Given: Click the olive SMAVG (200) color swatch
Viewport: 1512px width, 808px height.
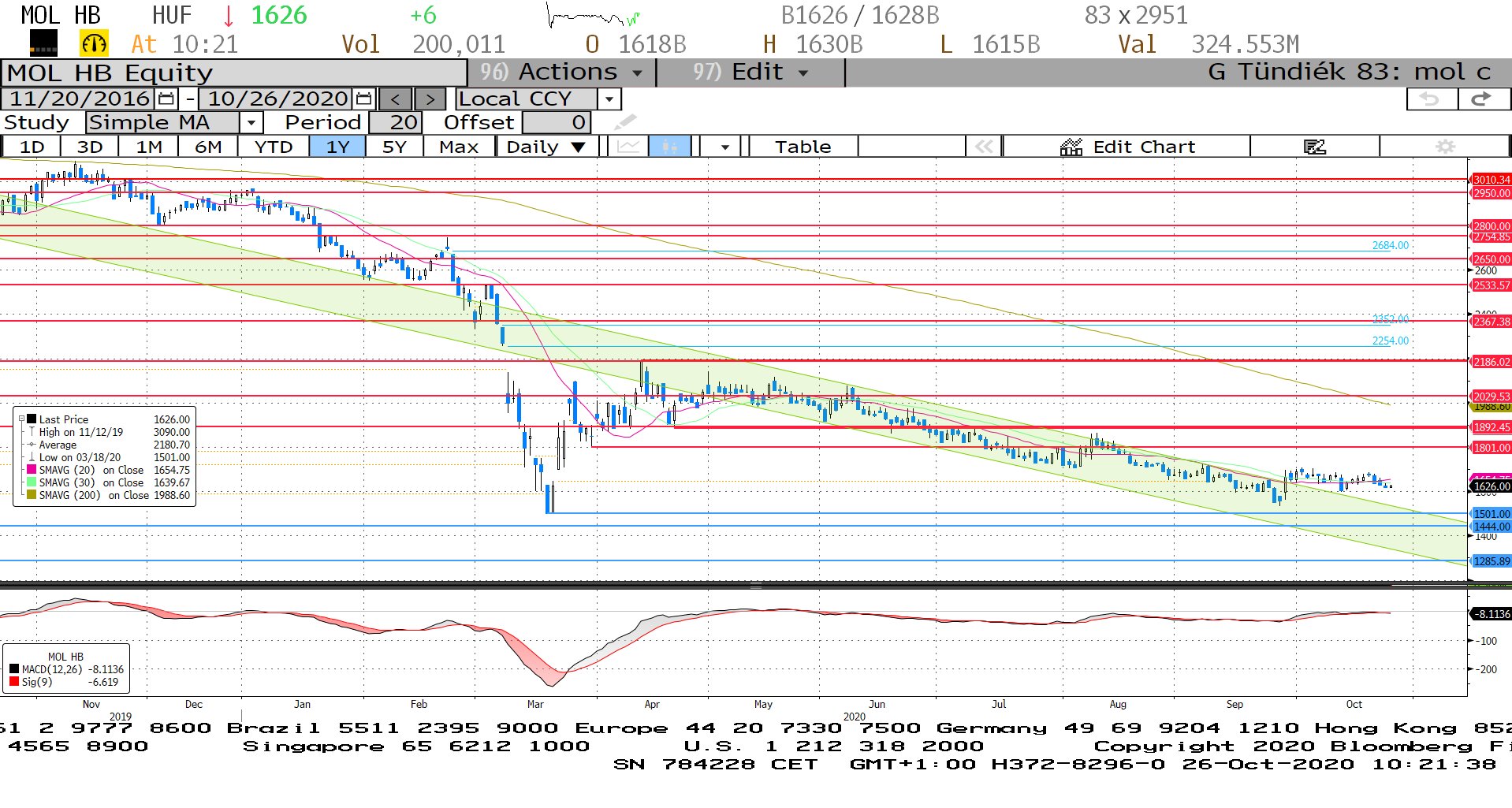Looking at the screenshot, I should pyautogui.click(x=32, y=495).
